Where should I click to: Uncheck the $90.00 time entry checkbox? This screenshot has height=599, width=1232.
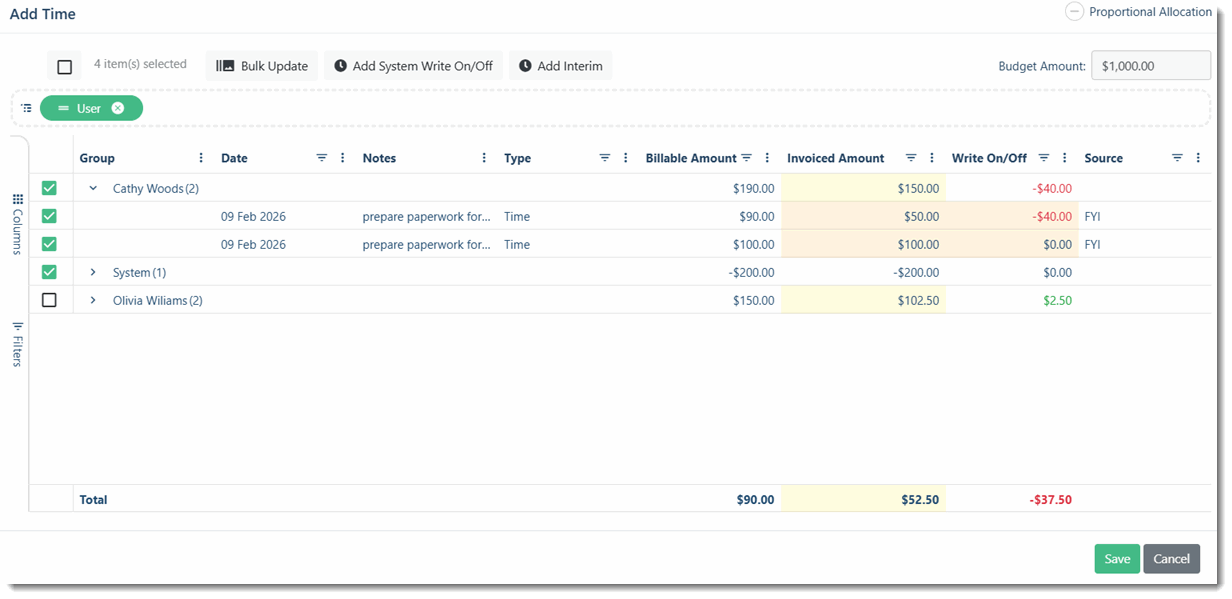pyautogui.click(x=49, y=216)
